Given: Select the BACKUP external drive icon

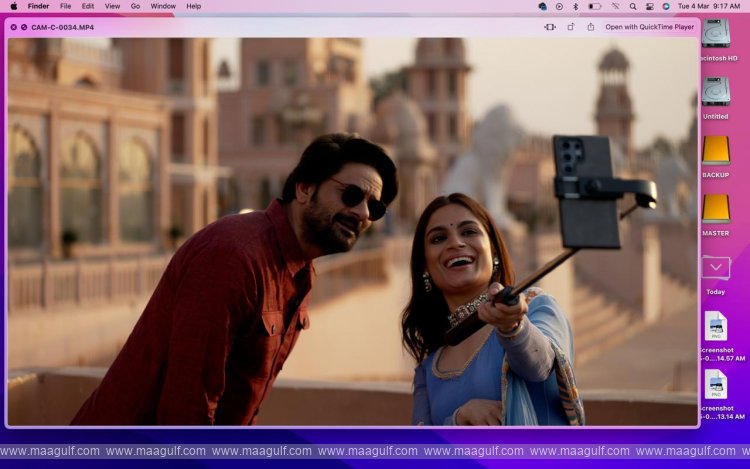Looking at the screenshot, I should pos(716,150).
